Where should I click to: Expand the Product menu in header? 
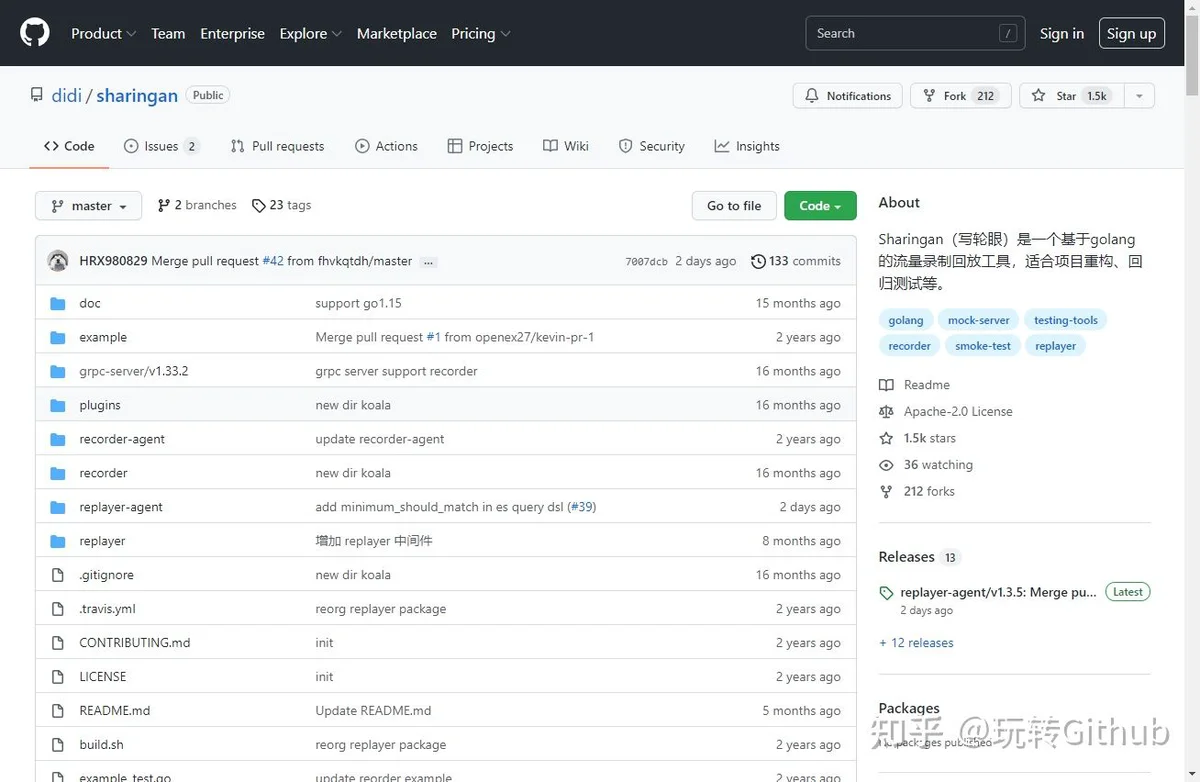[x=103, y=33]
